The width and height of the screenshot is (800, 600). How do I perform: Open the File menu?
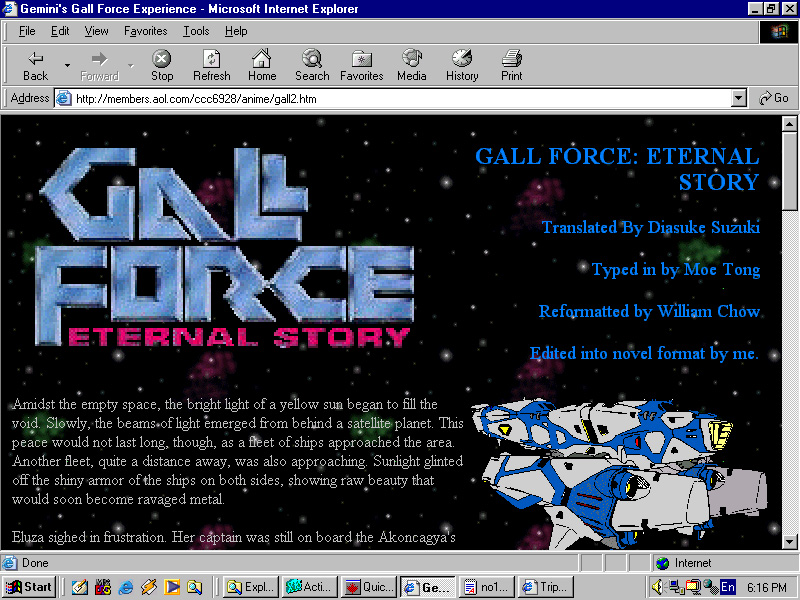[27, 31]
